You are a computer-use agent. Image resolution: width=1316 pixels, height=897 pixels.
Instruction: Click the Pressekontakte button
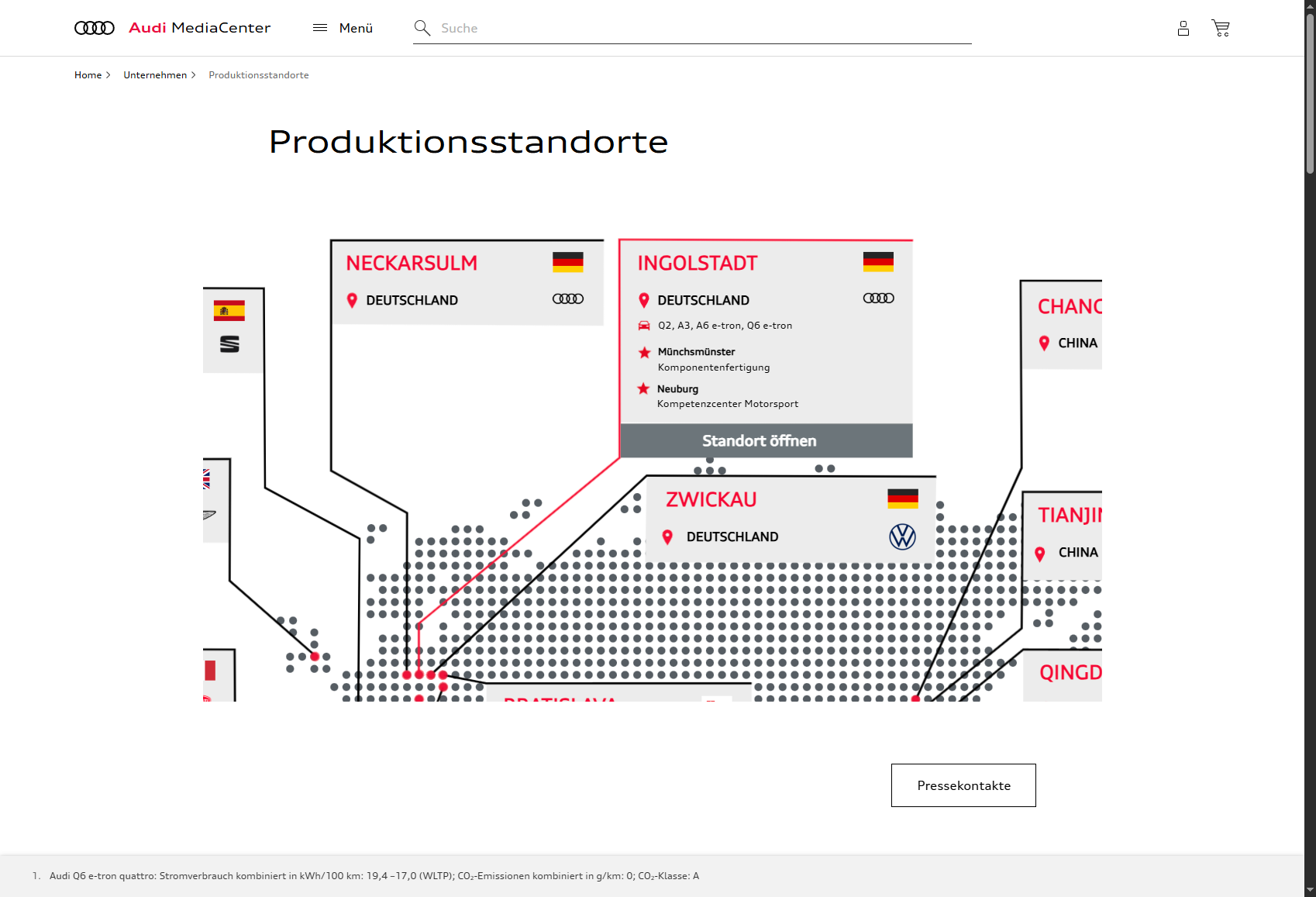point(963,785)
